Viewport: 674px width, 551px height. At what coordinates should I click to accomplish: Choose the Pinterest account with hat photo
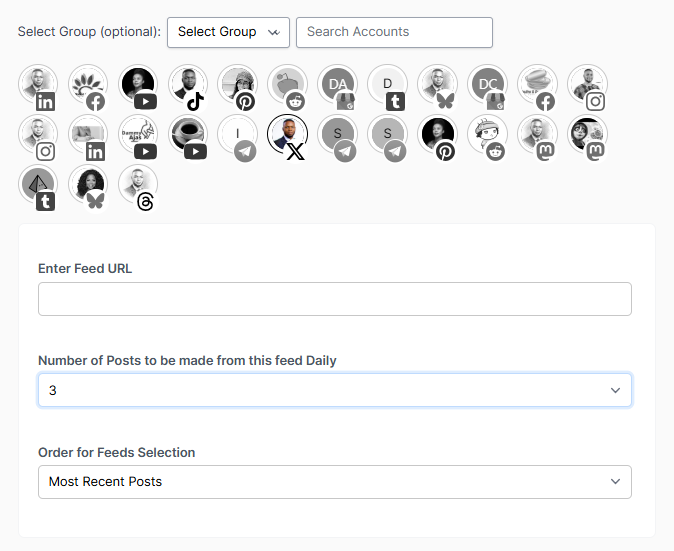point(238,84)
